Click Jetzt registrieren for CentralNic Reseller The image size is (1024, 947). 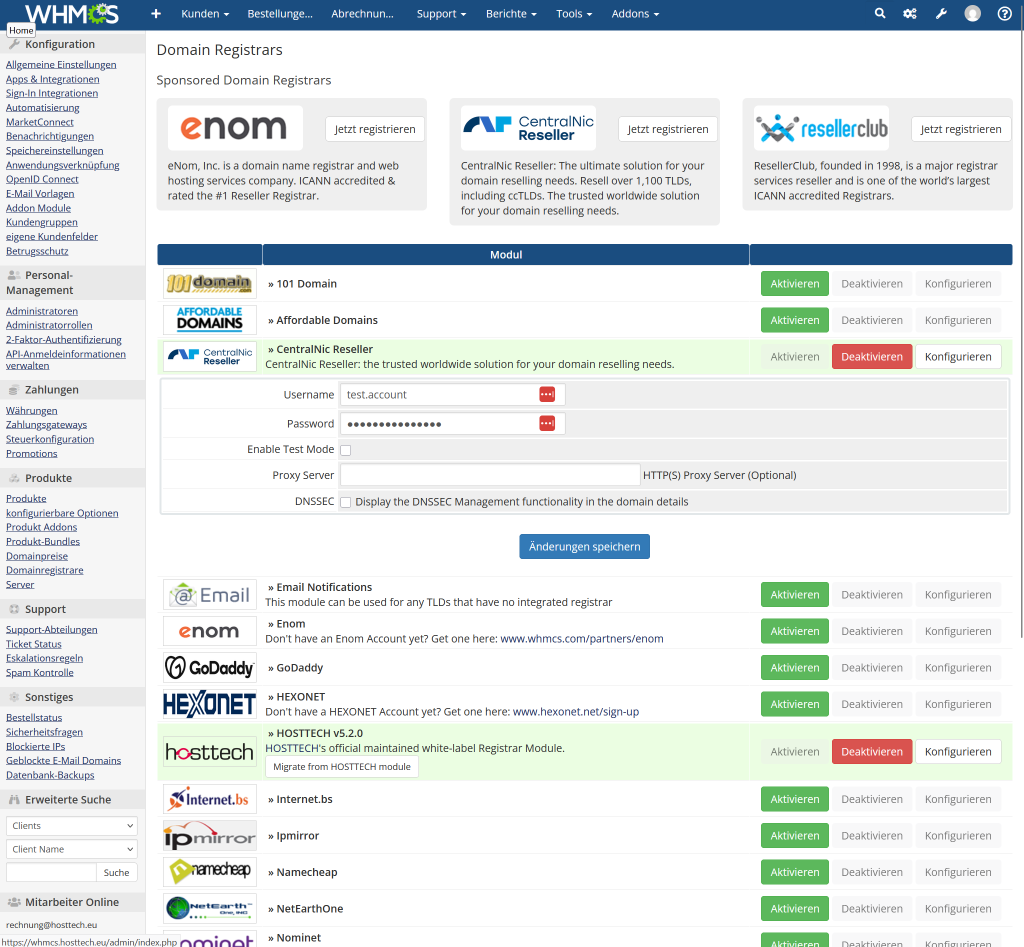pos(667,129)
